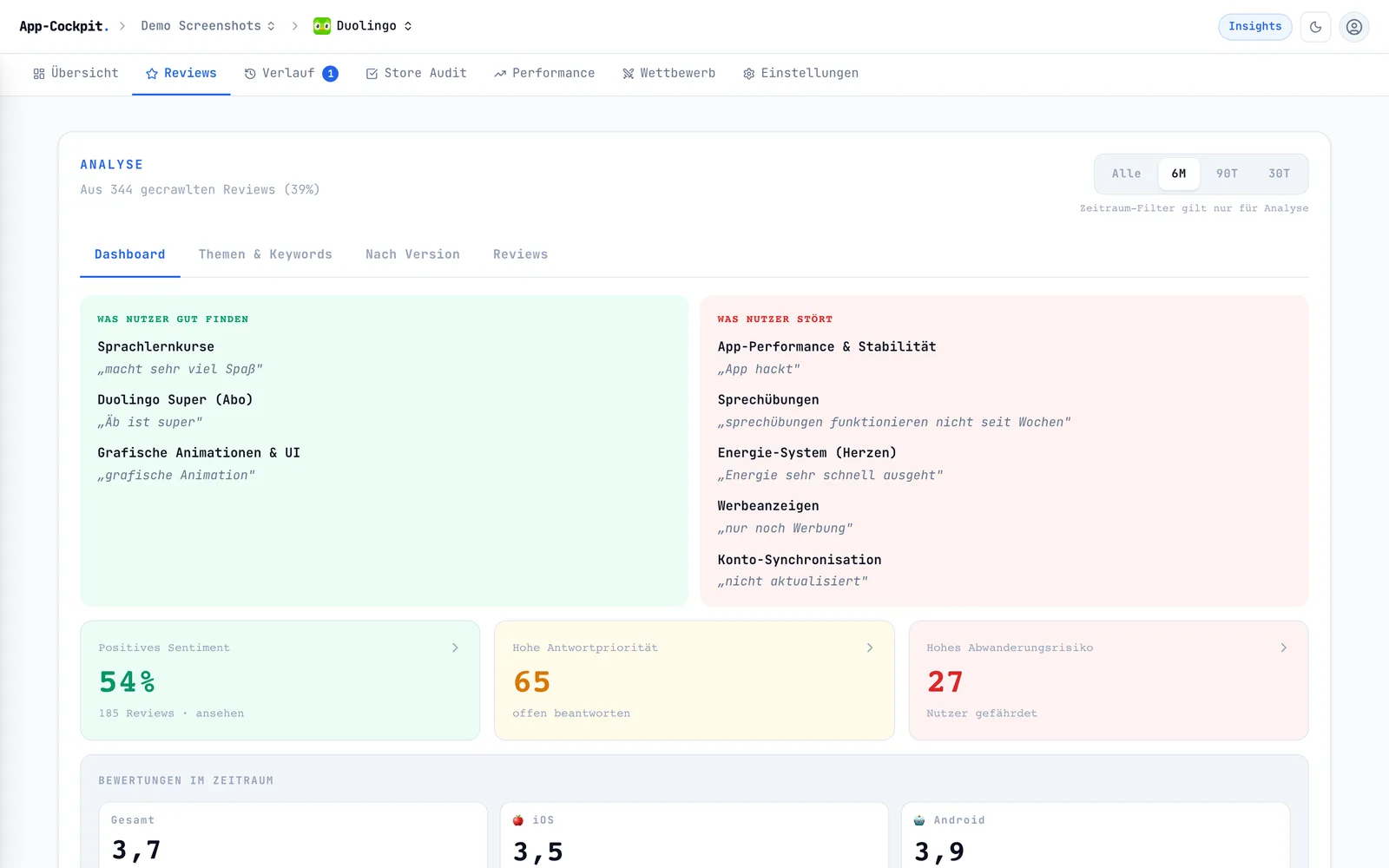Click the Store Audit checklist icon

point(372,74)
